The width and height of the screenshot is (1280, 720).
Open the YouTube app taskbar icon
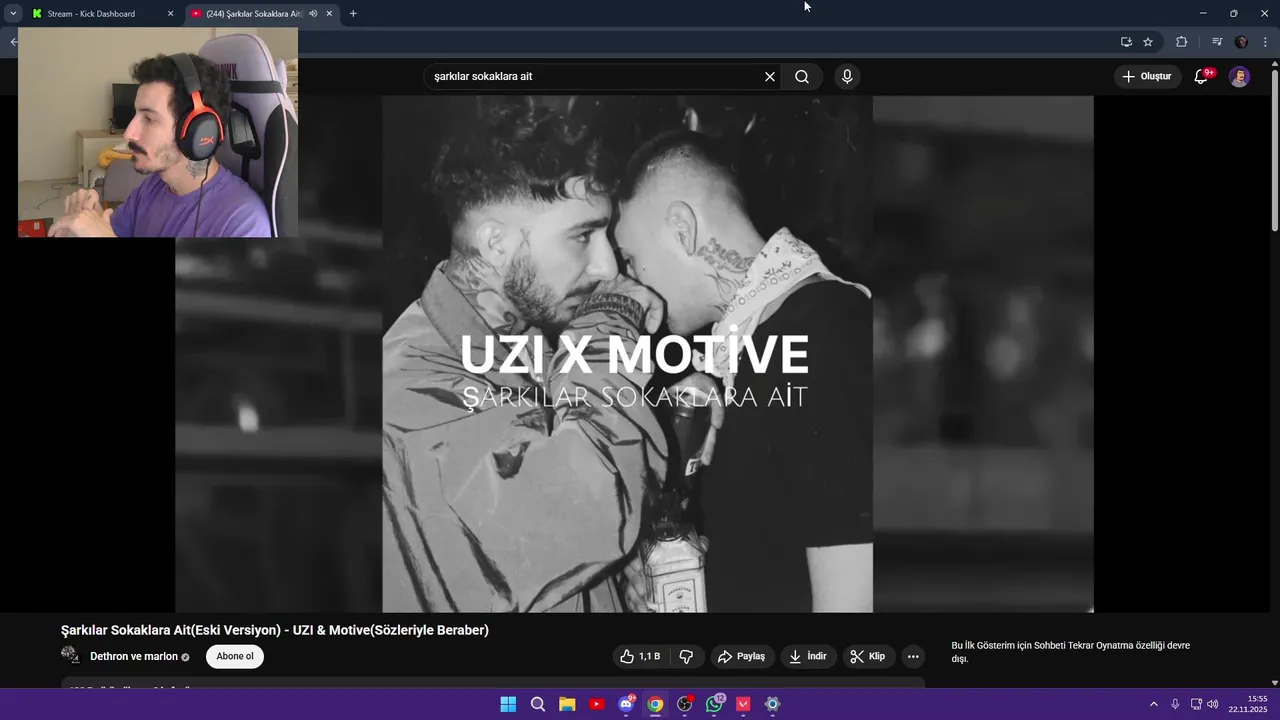(x=597, y=704)
